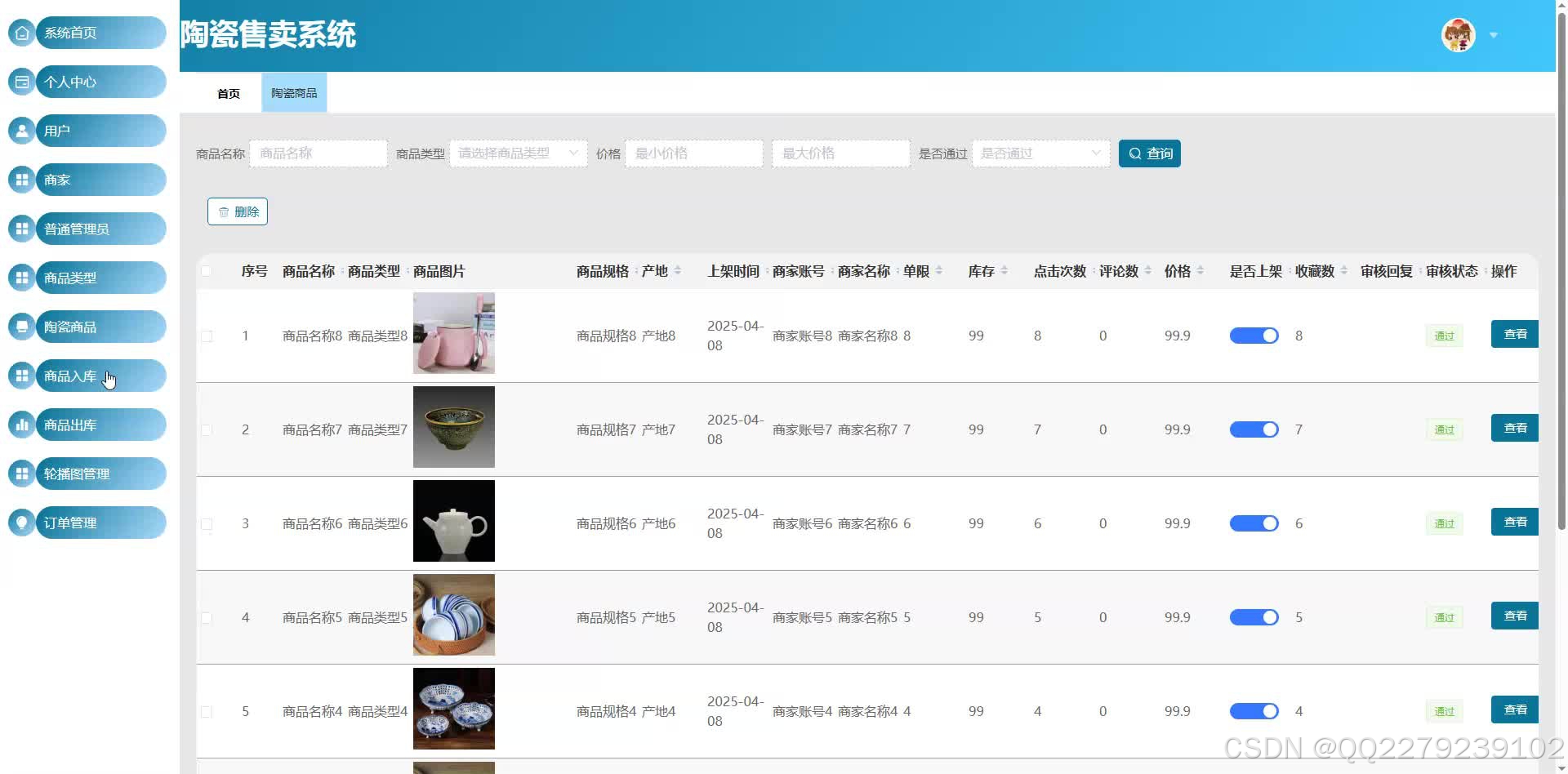
Task: Click the user icon beside 用户
Action: click(22, 131)
